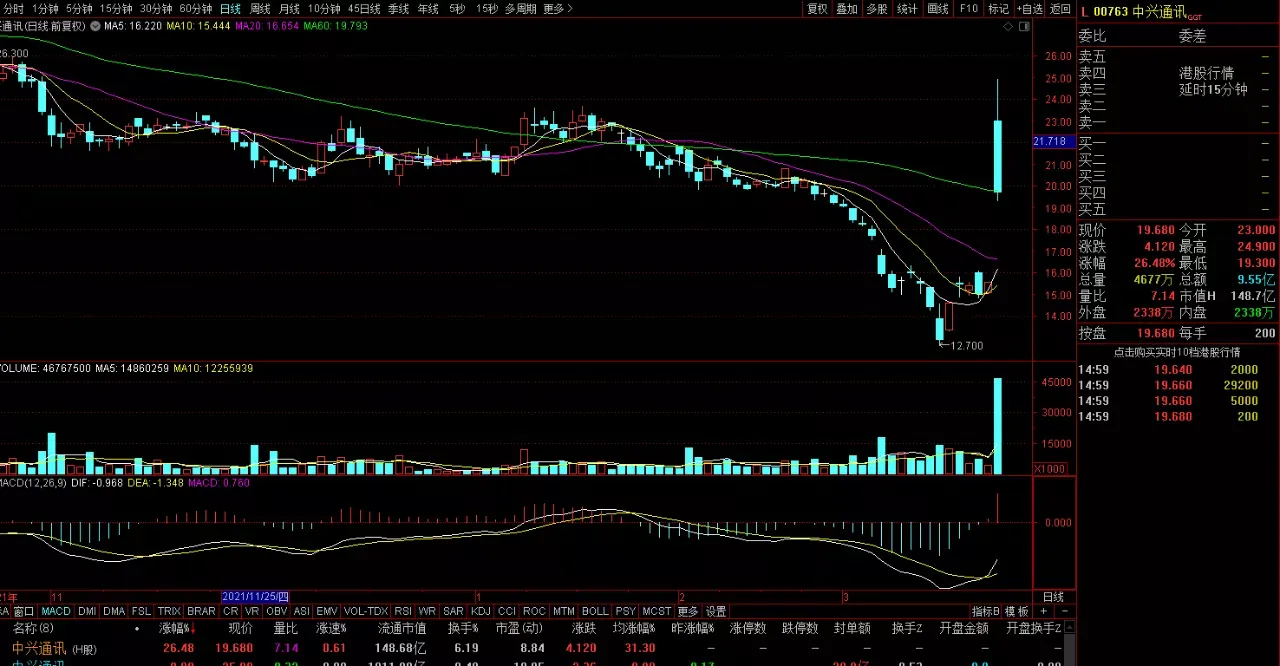This screenshot has width=1280, height=666.
Task: Select the KDJ indicator tab
Action: point(481,611)
